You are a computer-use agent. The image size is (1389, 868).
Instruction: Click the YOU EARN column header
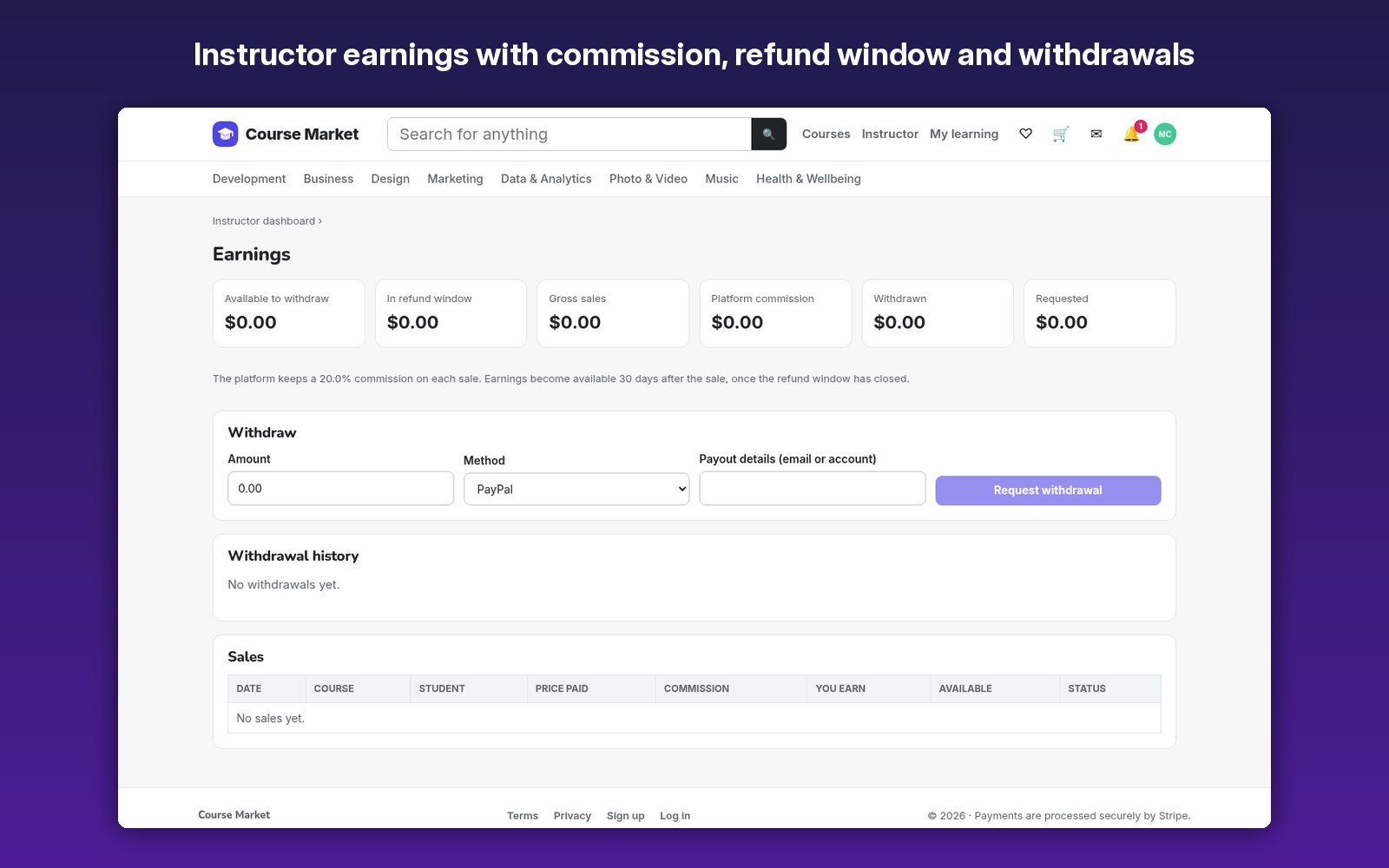(x=868, y=688)
